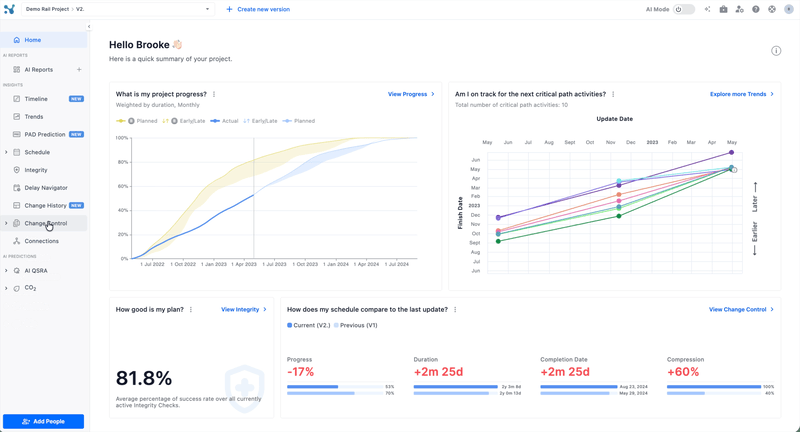The height and width of the screenshot is (432, 800).
Task: Click the briefcase icon in top bar
Action: coord(723,9)
